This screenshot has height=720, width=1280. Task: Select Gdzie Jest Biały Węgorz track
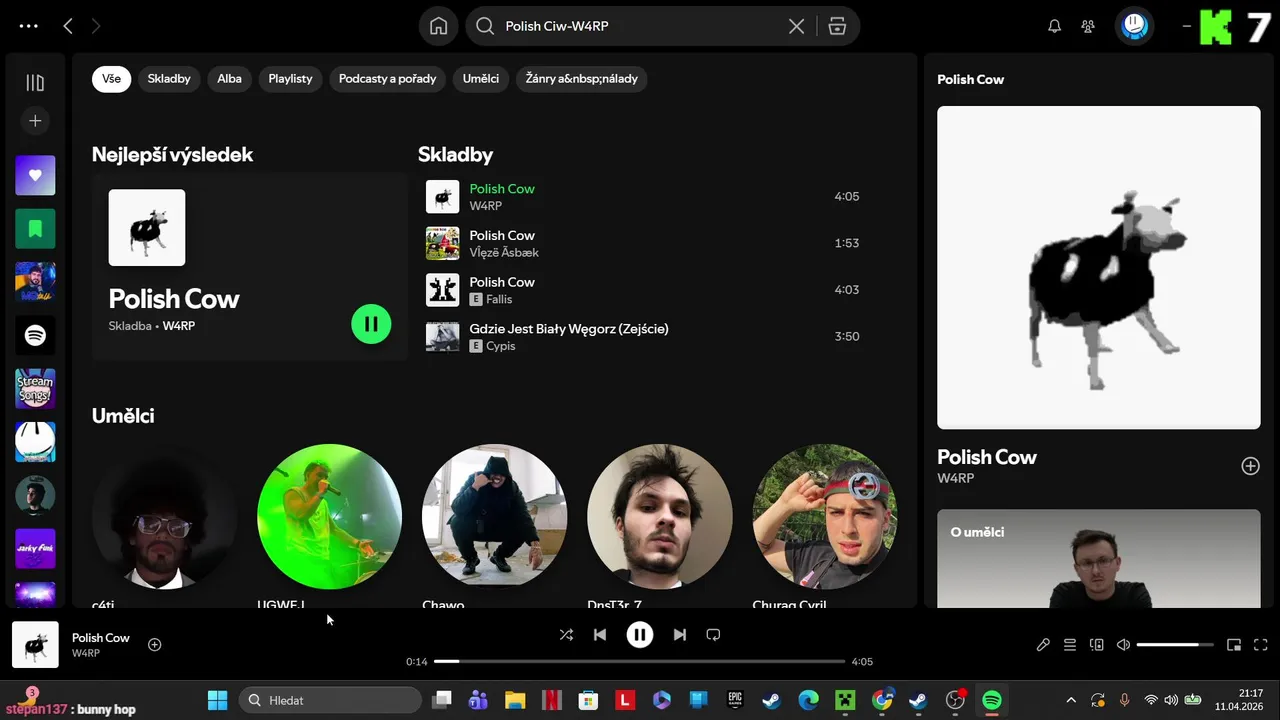[643, 337]
